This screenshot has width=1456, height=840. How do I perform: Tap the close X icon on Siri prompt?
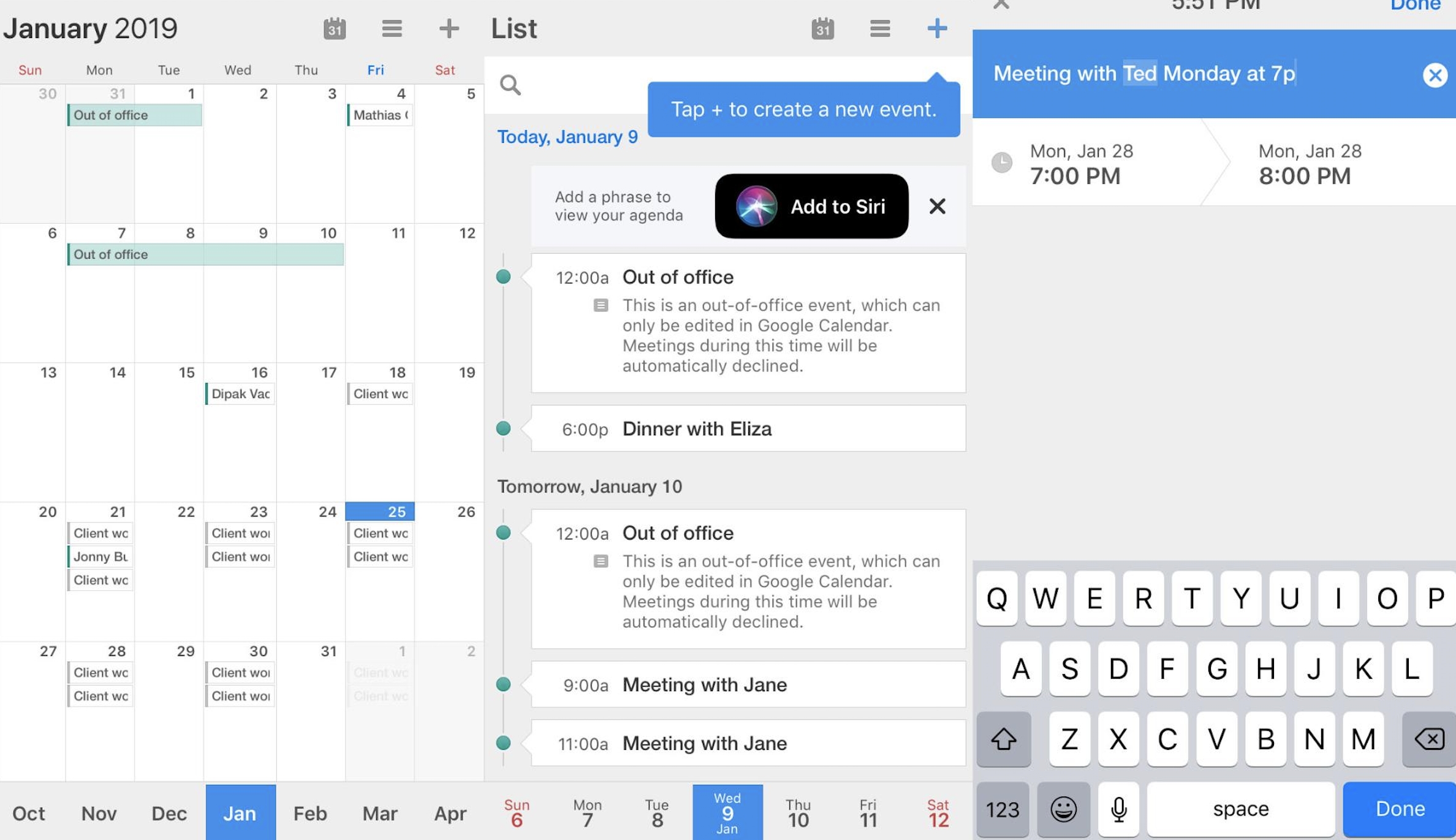(936, 206)
